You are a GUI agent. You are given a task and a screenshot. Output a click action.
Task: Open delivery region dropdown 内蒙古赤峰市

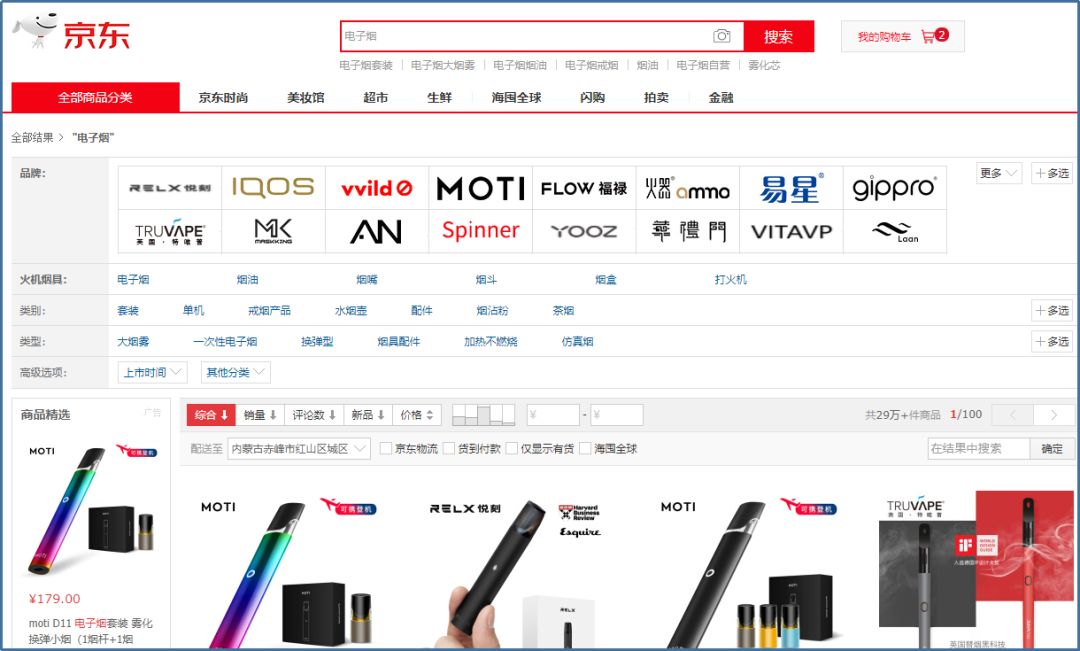tap(299, 448)
